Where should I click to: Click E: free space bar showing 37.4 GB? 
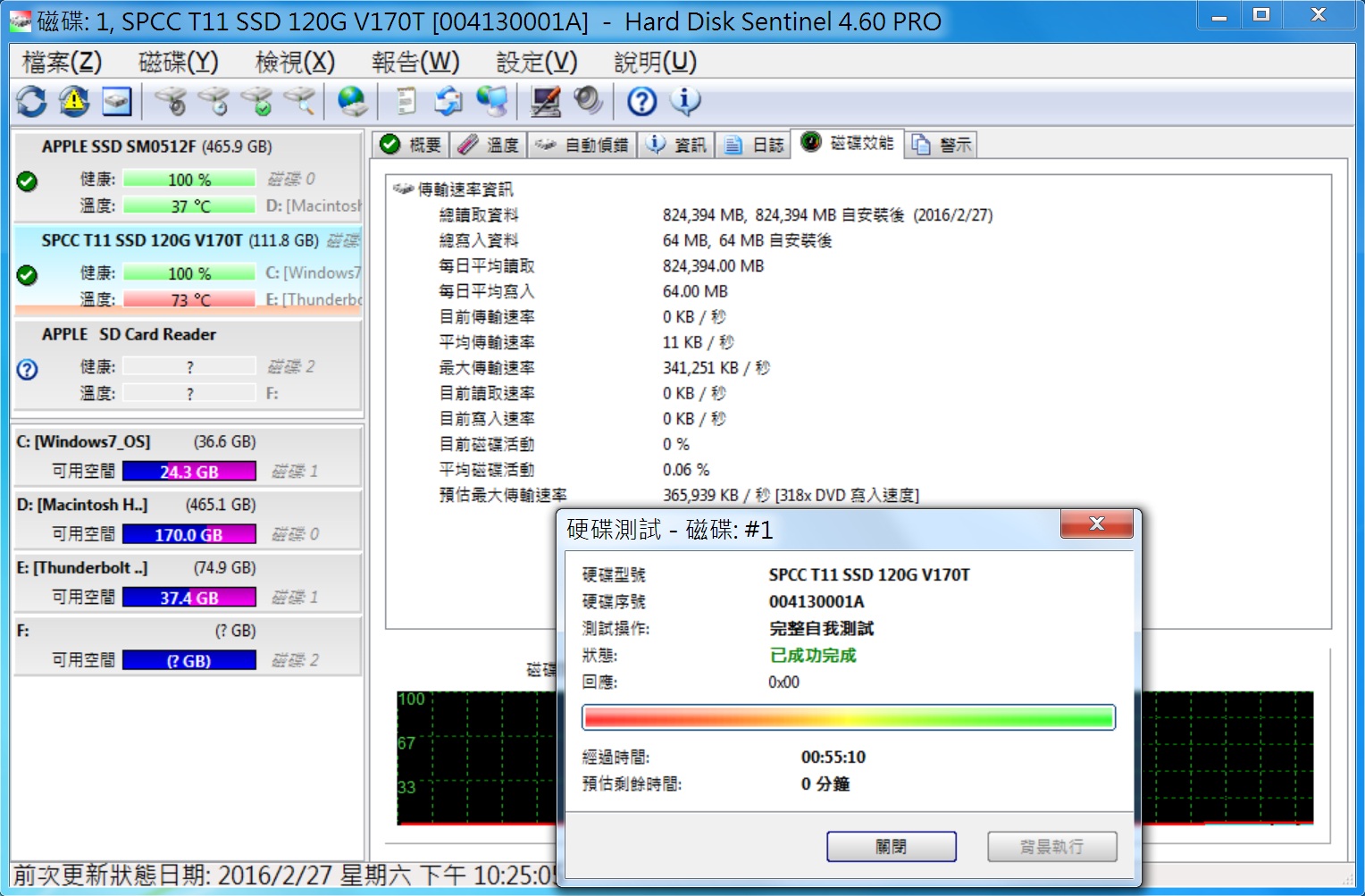tap(189, 598)
